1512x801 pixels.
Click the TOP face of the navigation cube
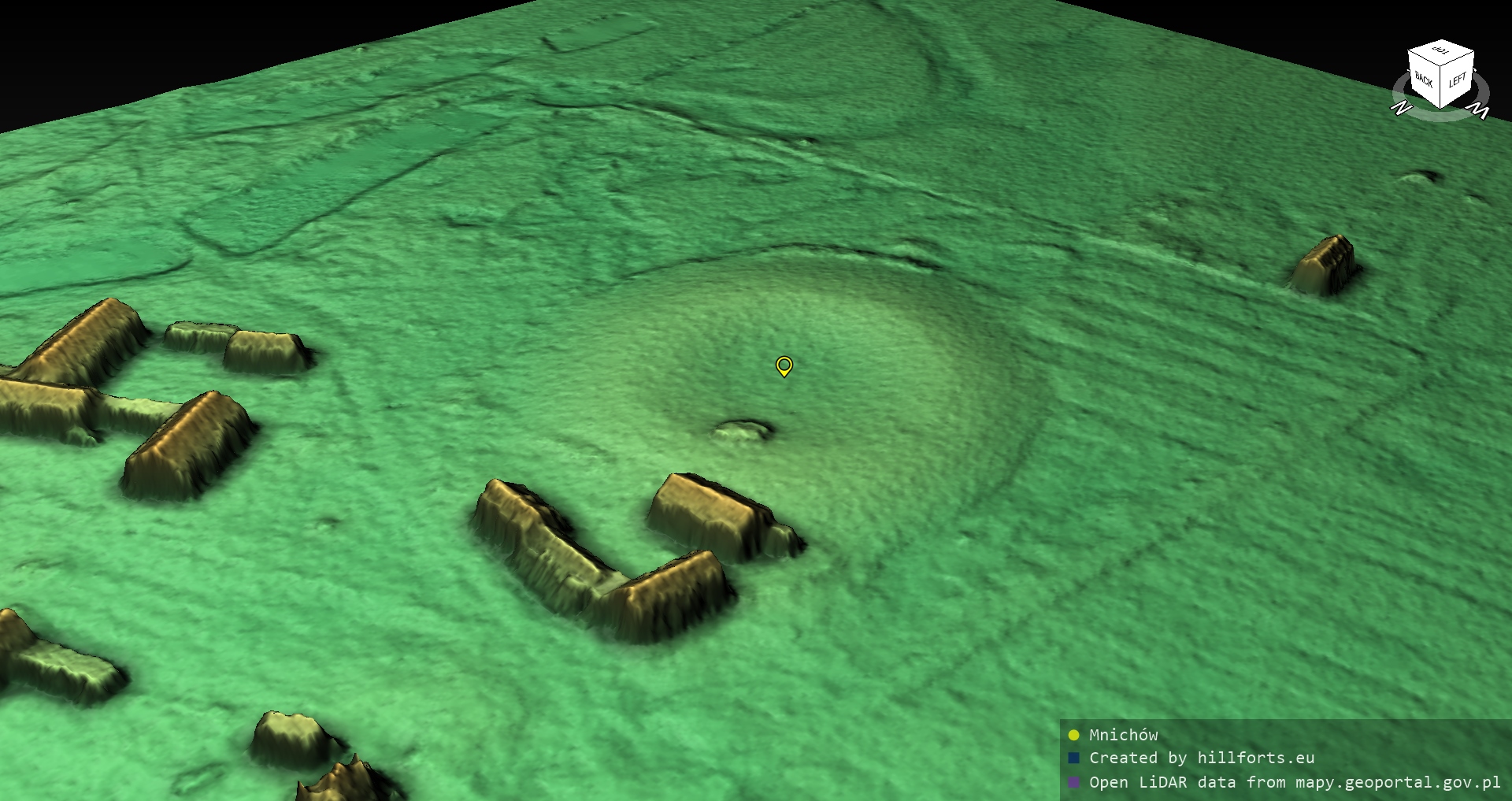point(1441,51)
